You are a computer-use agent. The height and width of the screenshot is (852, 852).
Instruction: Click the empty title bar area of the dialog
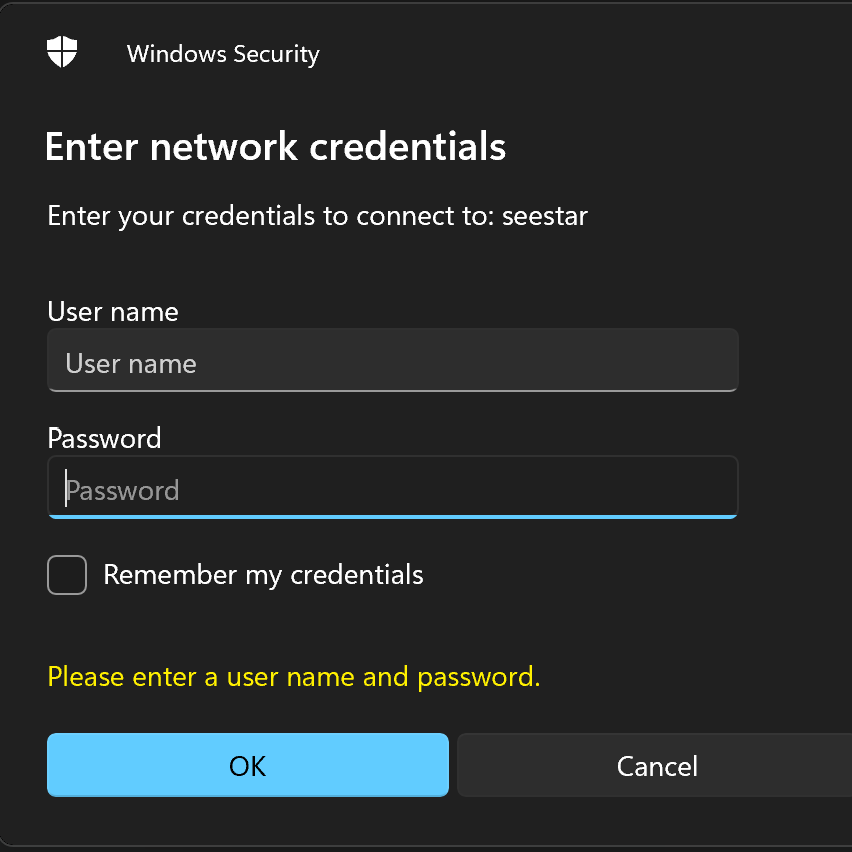click(x=580, y=54)
